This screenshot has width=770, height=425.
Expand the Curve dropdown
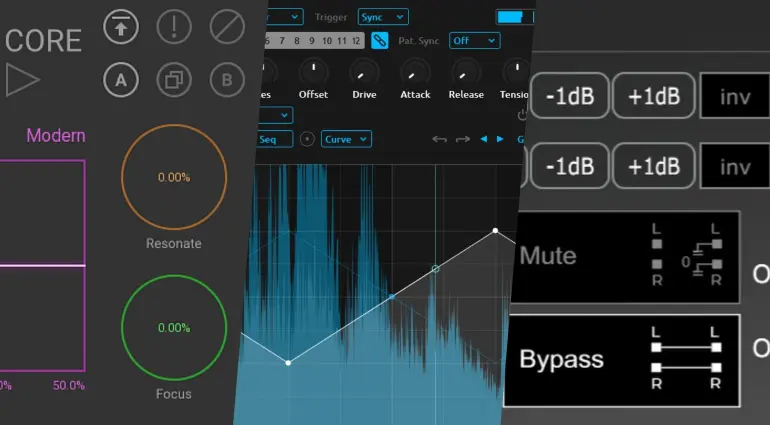pos(346,139)
